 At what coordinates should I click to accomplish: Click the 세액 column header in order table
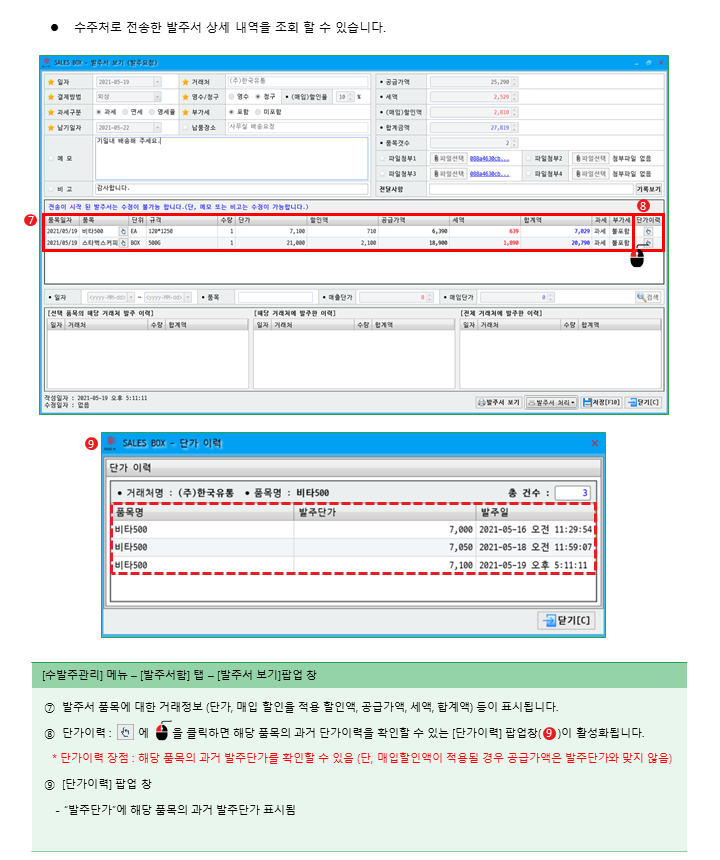pos(485,220)
